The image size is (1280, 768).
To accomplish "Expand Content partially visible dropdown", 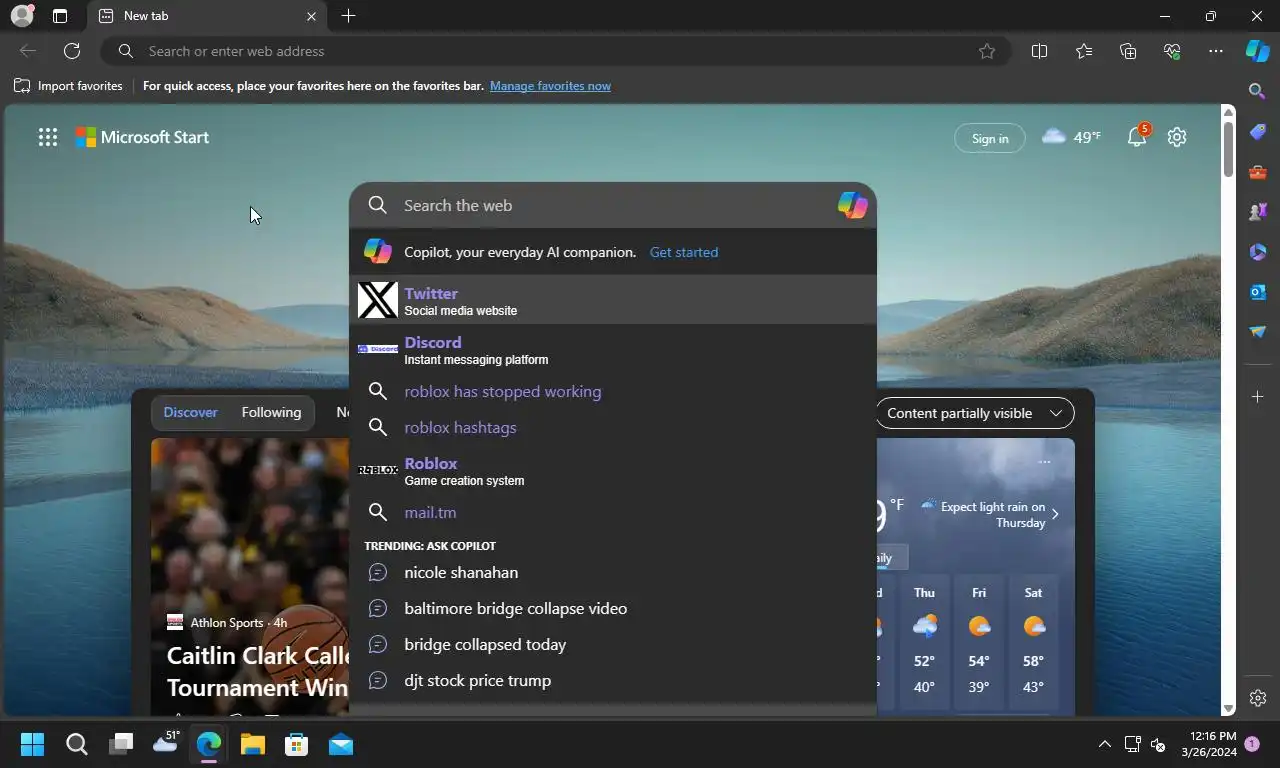I will pos(974,413).
